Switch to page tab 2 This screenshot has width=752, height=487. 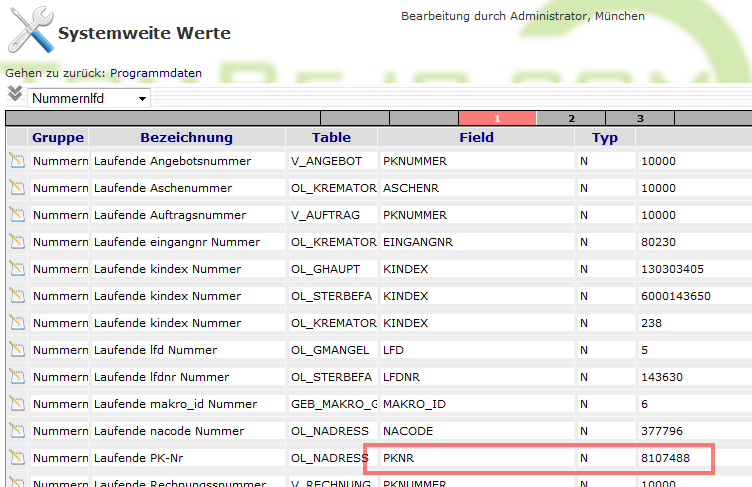pyautogui.click(x=571, y=118)
